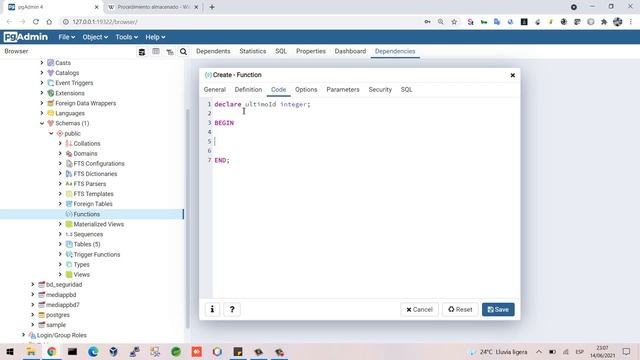Click the BEGIN keyword in code
The height and width of the screenshot is (360, 640).
(x=224, y=123)
